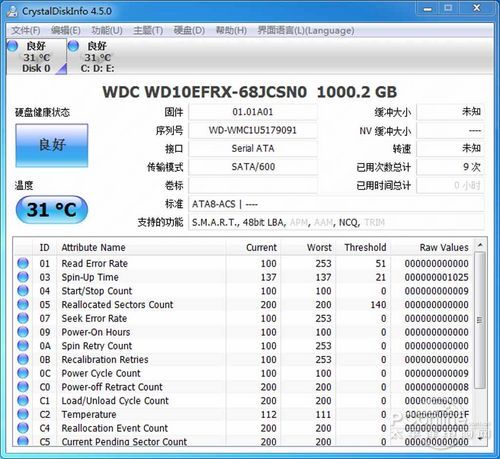The width and height of the screenshot is (500, 459).
Task: Open the 界面语言(L)(Language) menu
Action: pyautogui.click(x=306, y=31)
